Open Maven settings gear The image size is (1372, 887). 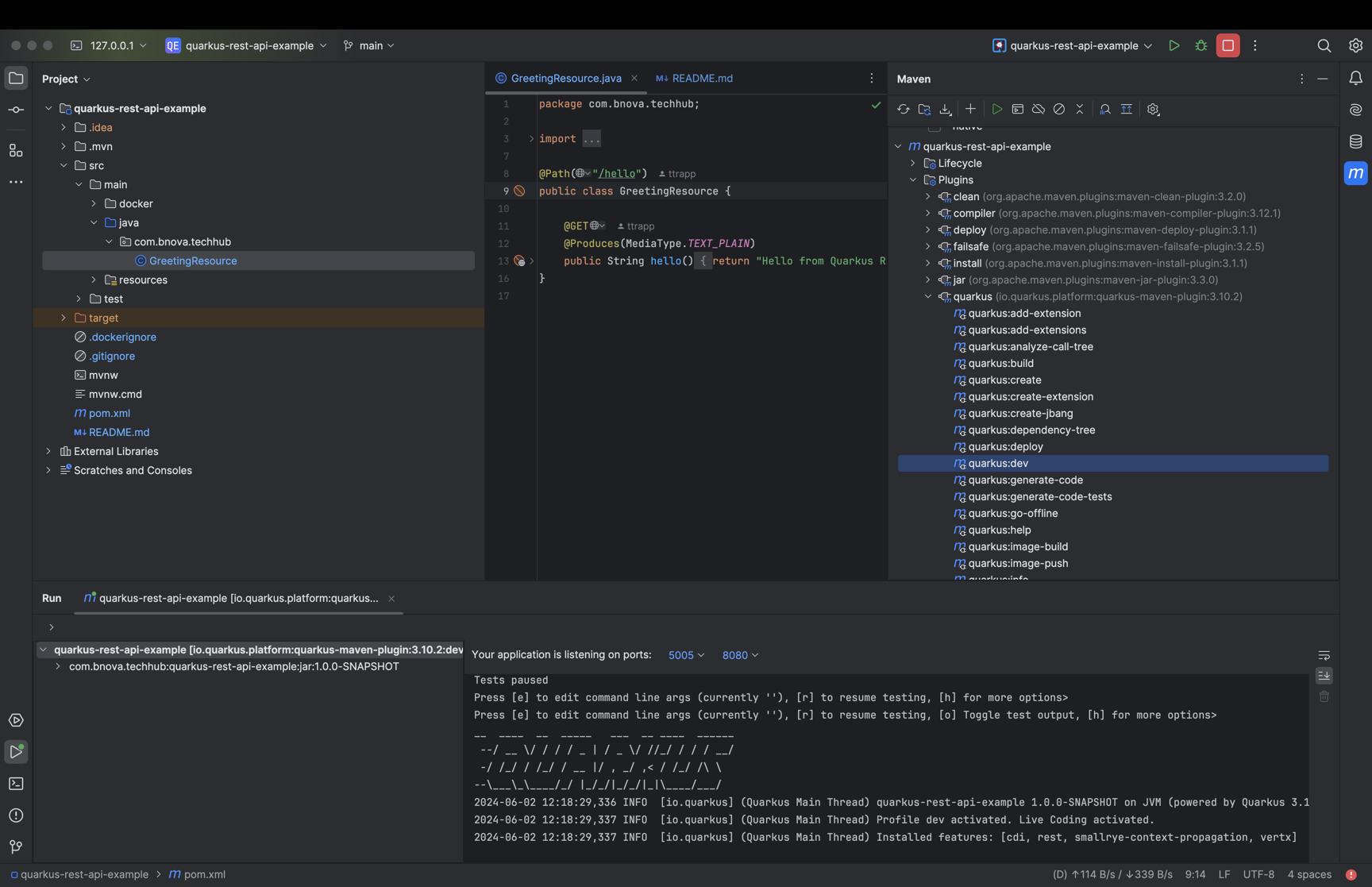1154,110
